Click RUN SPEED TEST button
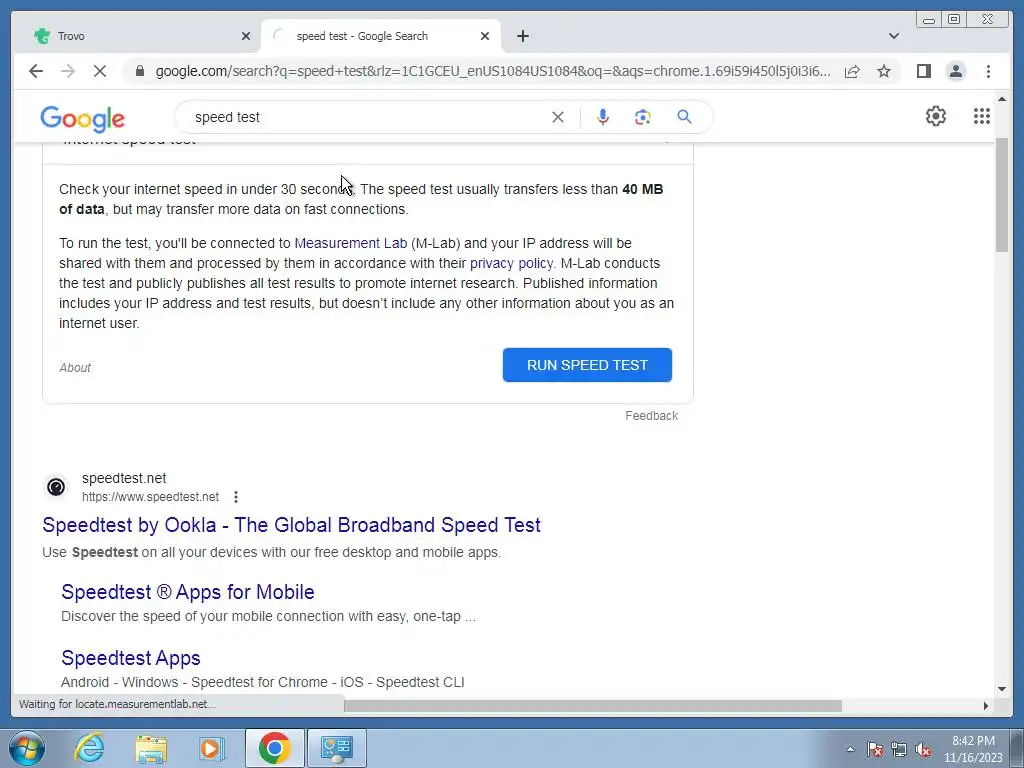1024x768 pixels. coord(587,365)
